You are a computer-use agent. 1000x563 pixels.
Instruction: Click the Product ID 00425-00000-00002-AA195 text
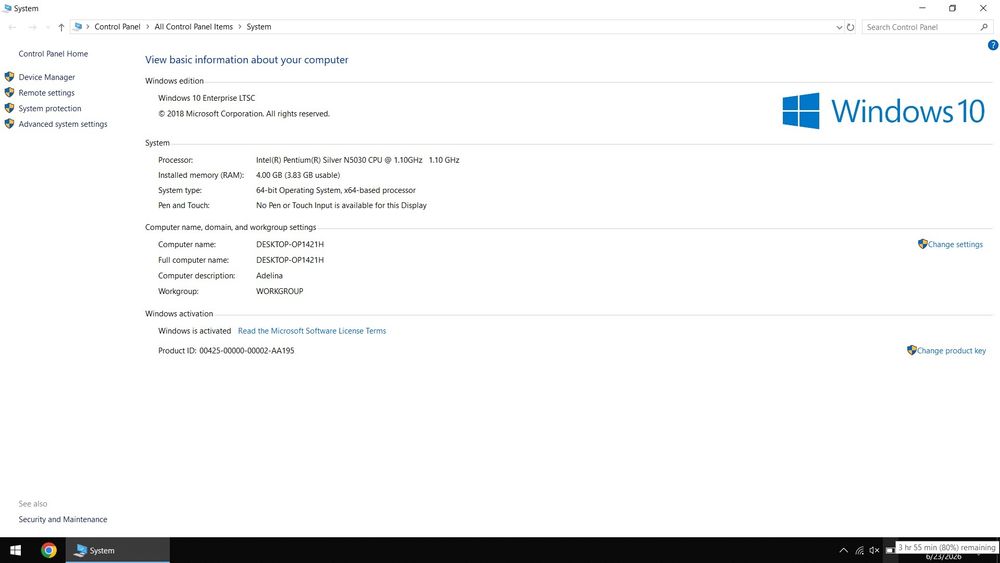226,351
